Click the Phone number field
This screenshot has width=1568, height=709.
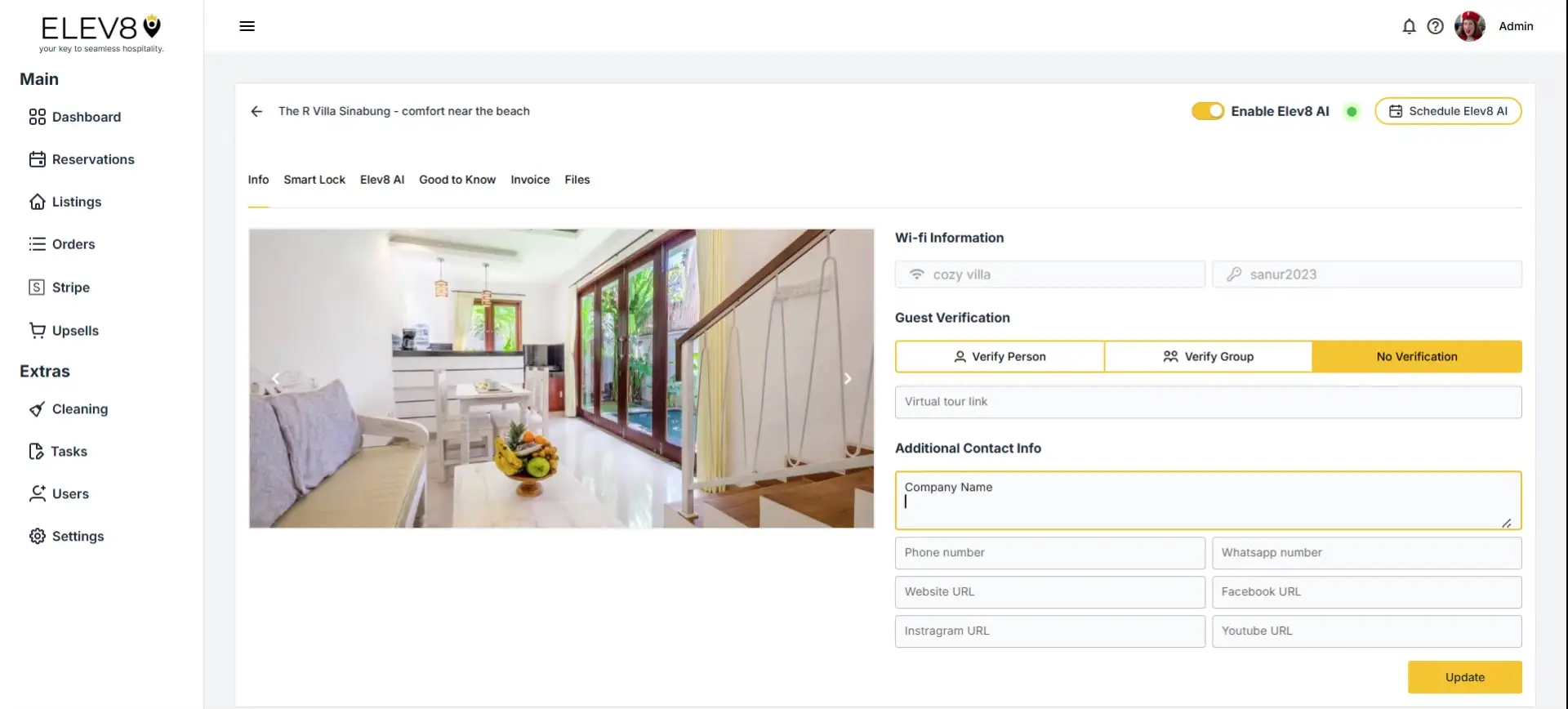point(1049,553)
